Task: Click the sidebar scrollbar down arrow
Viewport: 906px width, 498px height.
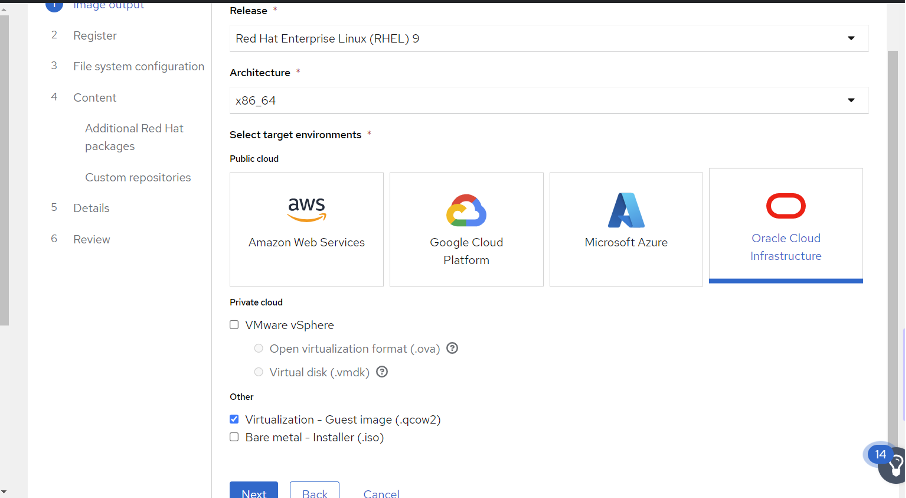Action: point(4,492)
